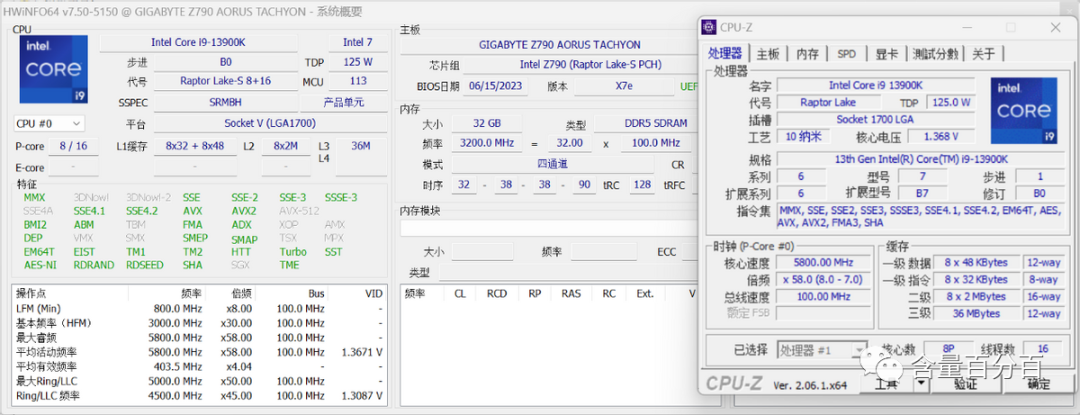Go to the 测试分数 tab in CPU-Z

pyautogui.click(x=935, y=54)
